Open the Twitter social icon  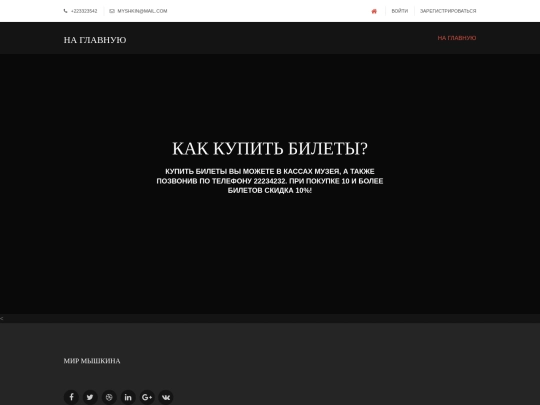(x=90, y=397)
